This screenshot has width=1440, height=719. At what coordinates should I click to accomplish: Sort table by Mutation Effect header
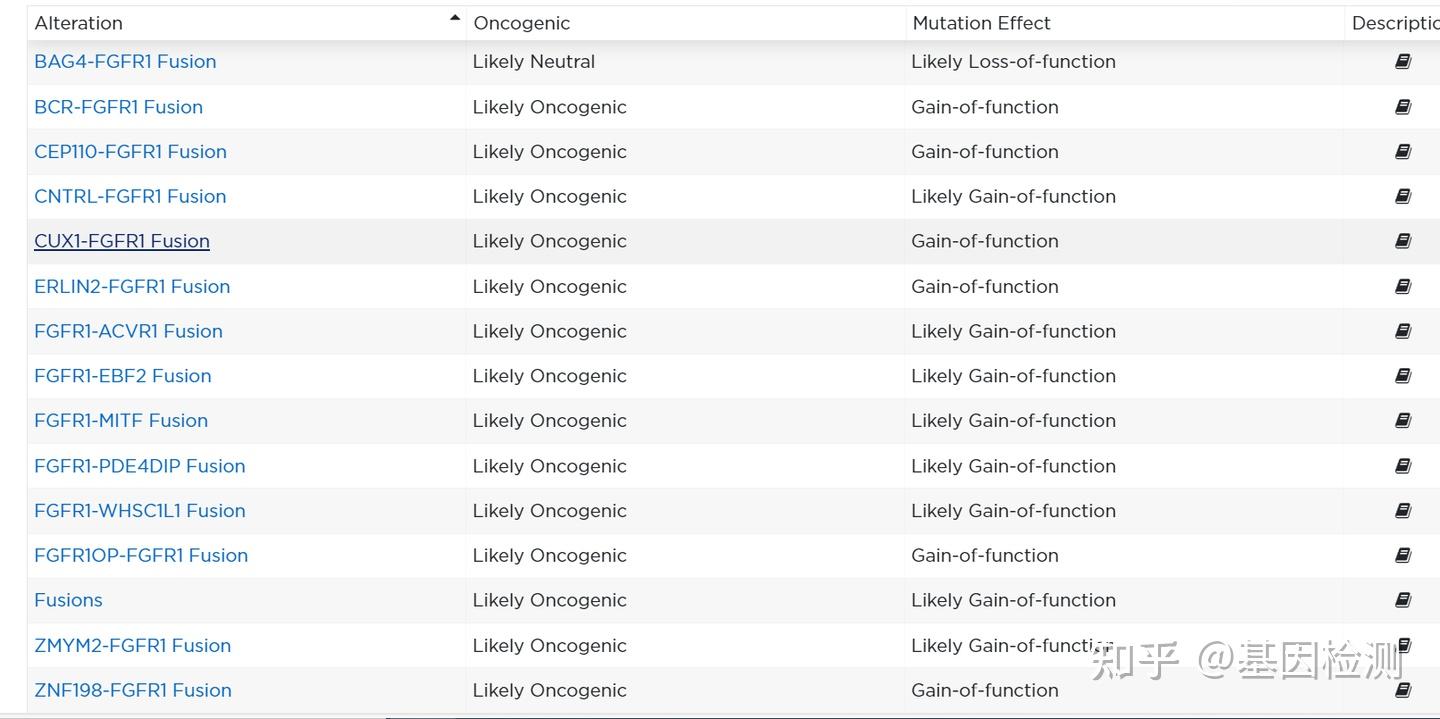pos(981,23)
